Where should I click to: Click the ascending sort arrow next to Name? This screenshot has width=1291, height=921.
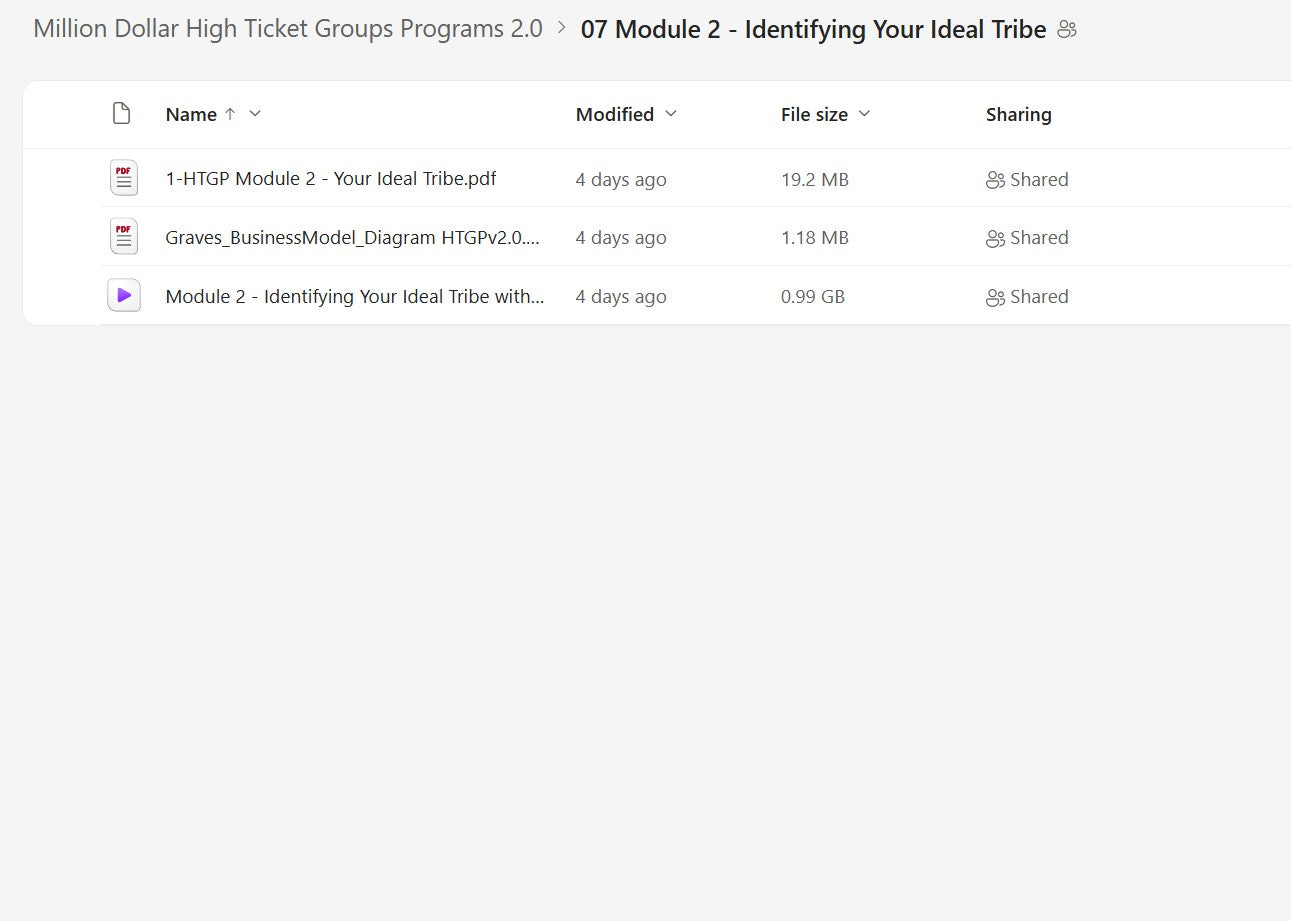coord(230,114)
